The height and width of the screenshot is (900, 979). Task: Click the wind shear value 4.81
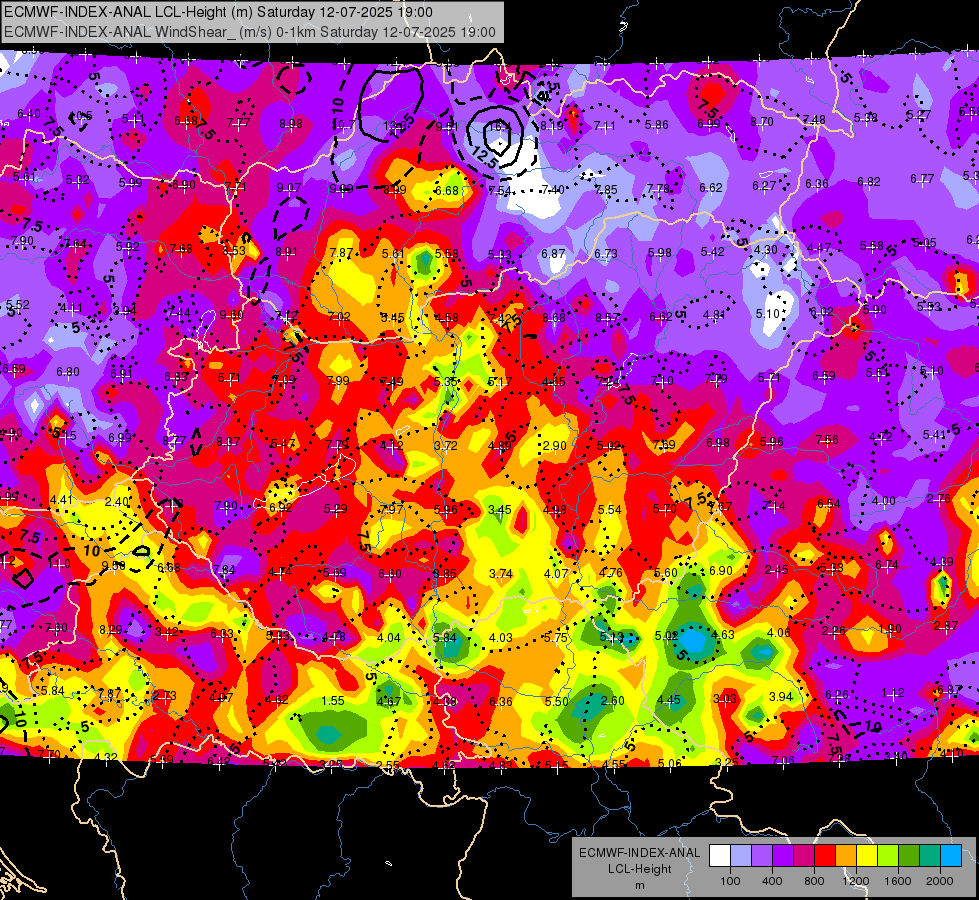point(714,315)
